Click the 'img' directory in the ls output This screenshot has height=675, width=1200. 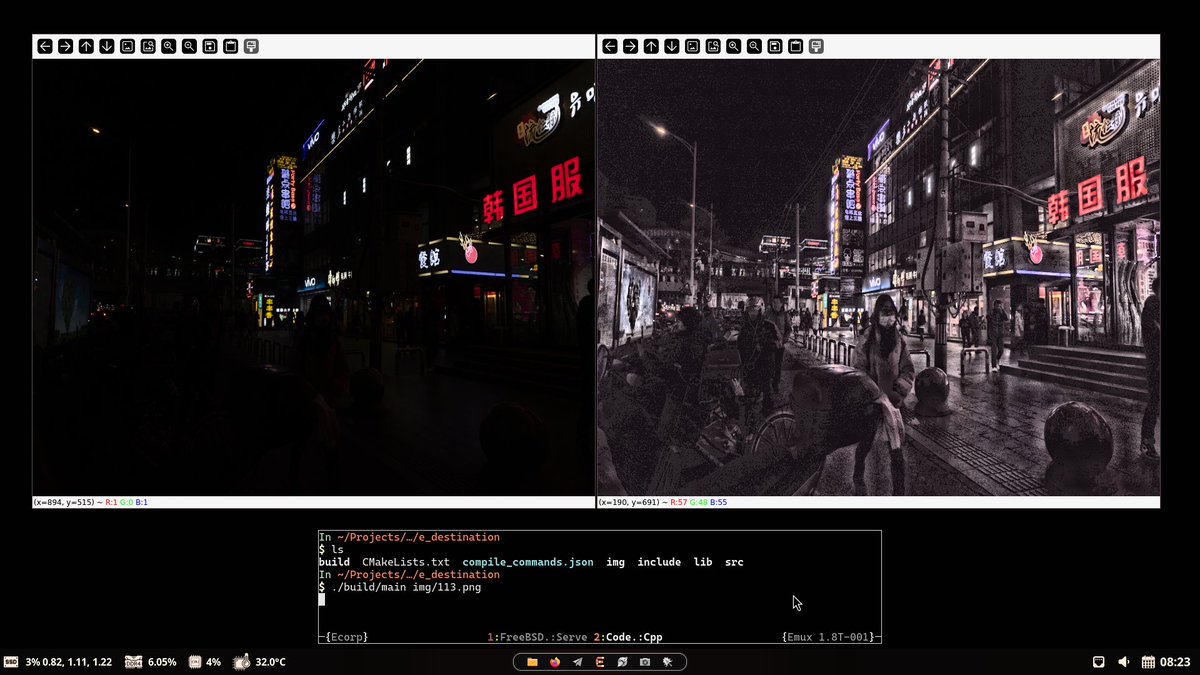tap(615, 562)
